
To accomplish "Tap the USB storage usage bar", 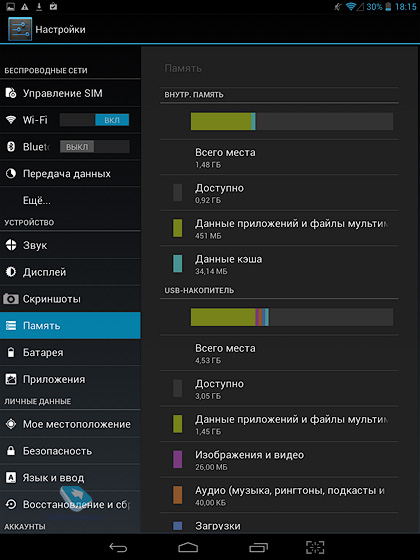I will point(292,317).
